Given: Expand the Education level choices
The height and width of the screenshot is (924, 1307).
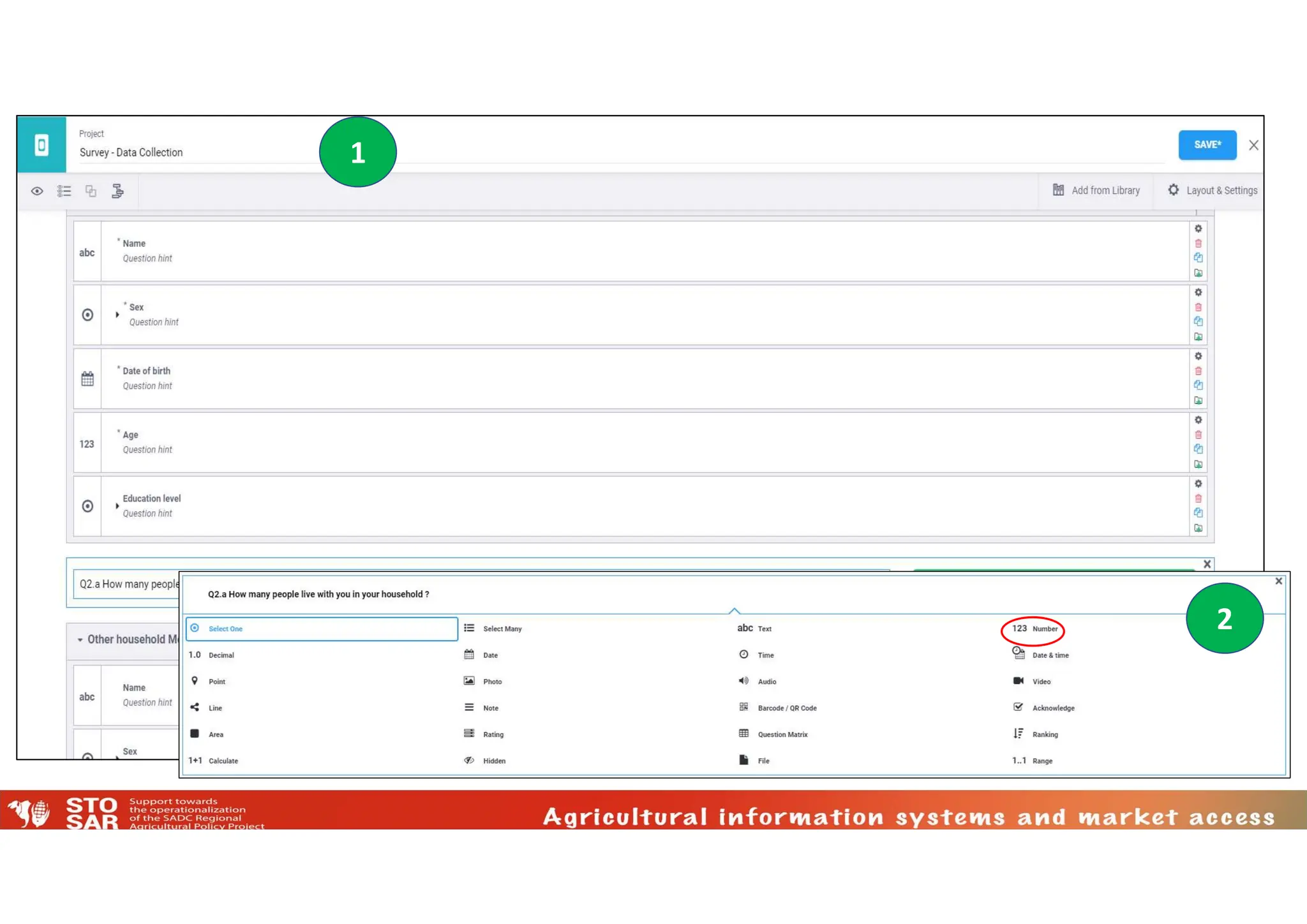Looking at the screenshot, I should 117,506.
